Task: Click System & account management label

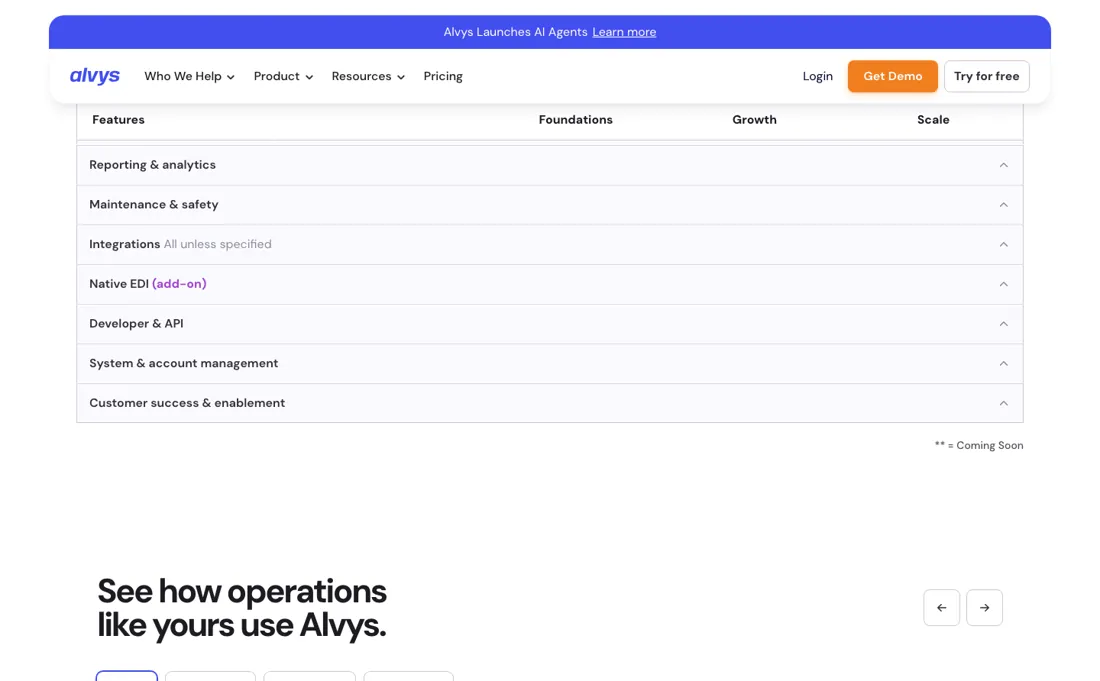Action: pyautogui.click(x=184, y=363)
